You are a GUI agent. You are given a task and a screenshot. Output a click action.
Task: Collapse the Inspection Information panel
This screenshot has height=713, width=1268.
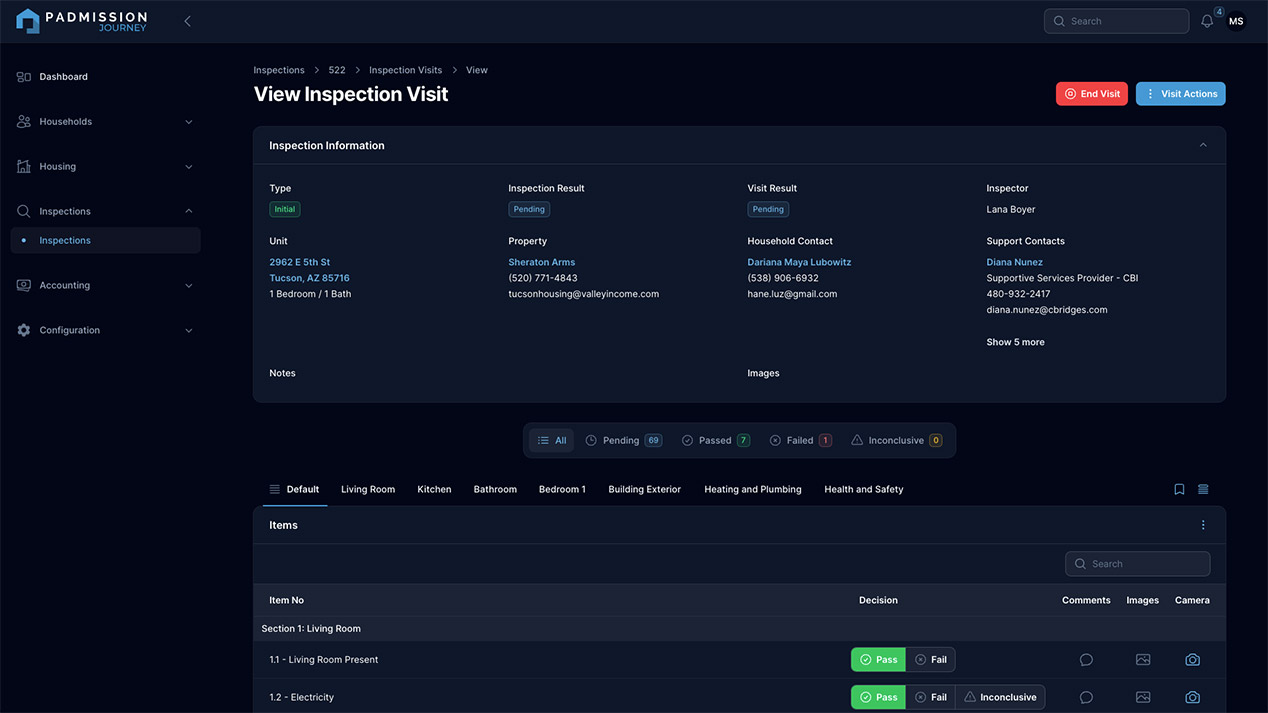(1203, 146)
